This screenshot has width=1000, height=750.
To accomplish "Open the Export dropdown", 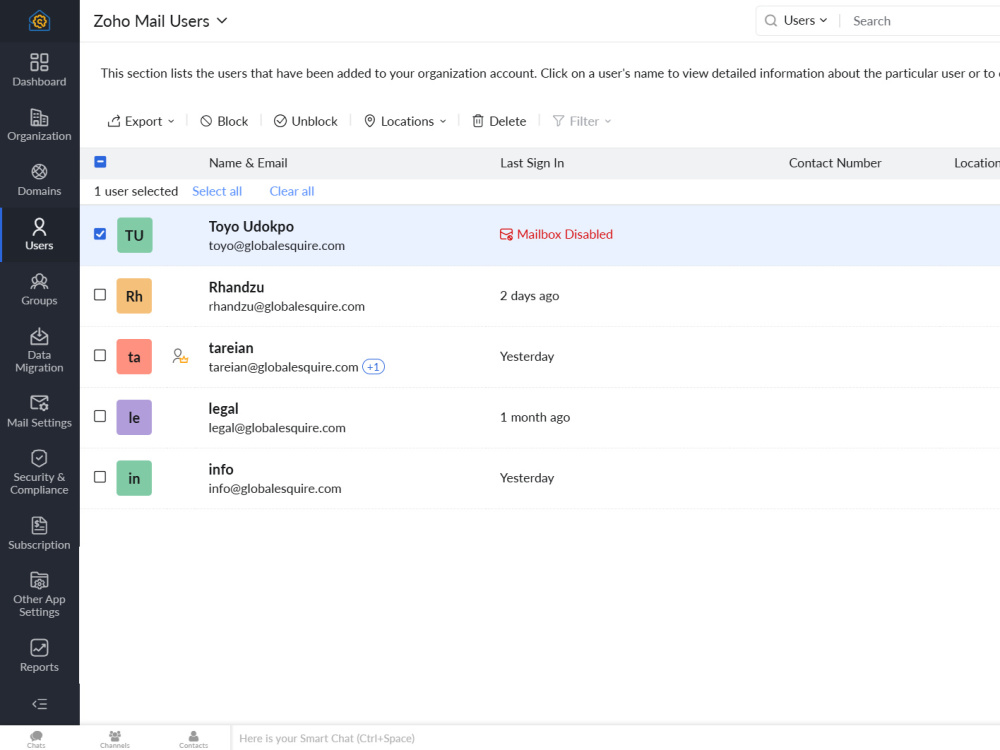I will click(141, 121).
